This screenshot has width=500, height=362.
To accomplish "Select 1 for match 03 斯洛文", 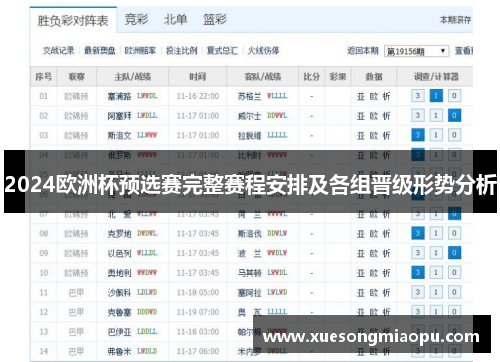I will click(x=436, y=135).
